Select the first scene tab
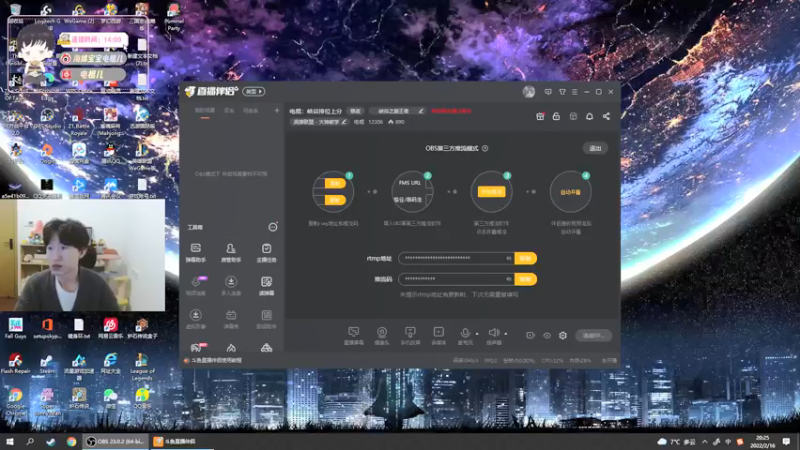 [205, 111]
